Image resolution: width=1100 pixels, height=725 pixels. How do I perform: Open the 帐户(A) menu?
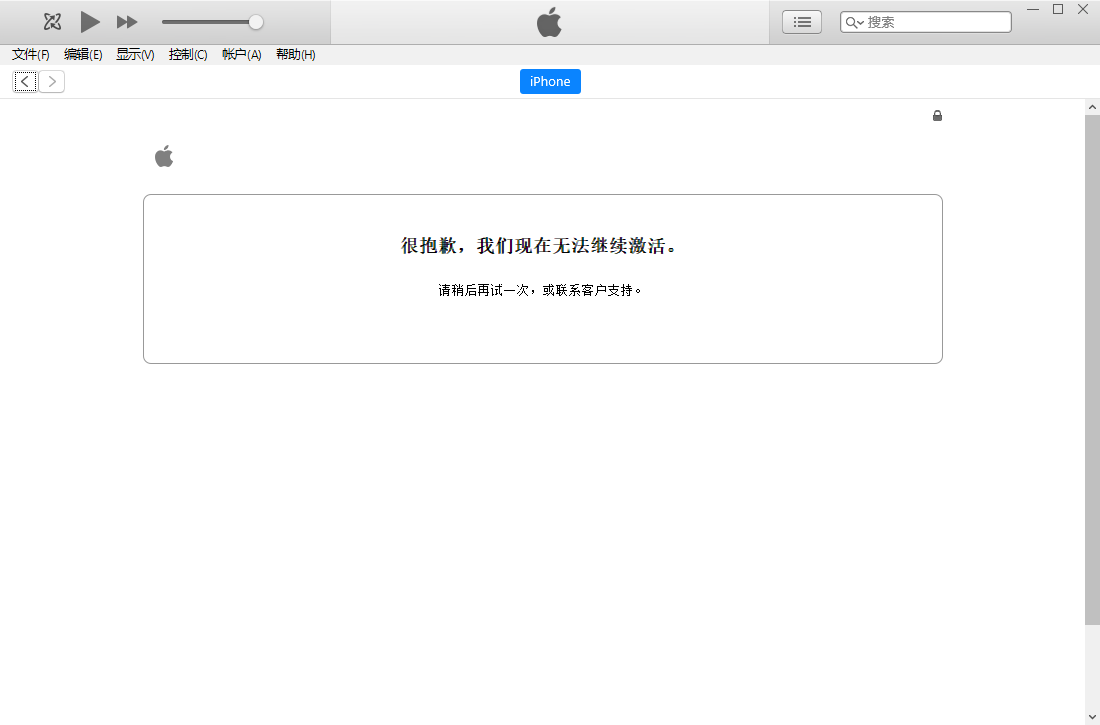tap(241, 55)
